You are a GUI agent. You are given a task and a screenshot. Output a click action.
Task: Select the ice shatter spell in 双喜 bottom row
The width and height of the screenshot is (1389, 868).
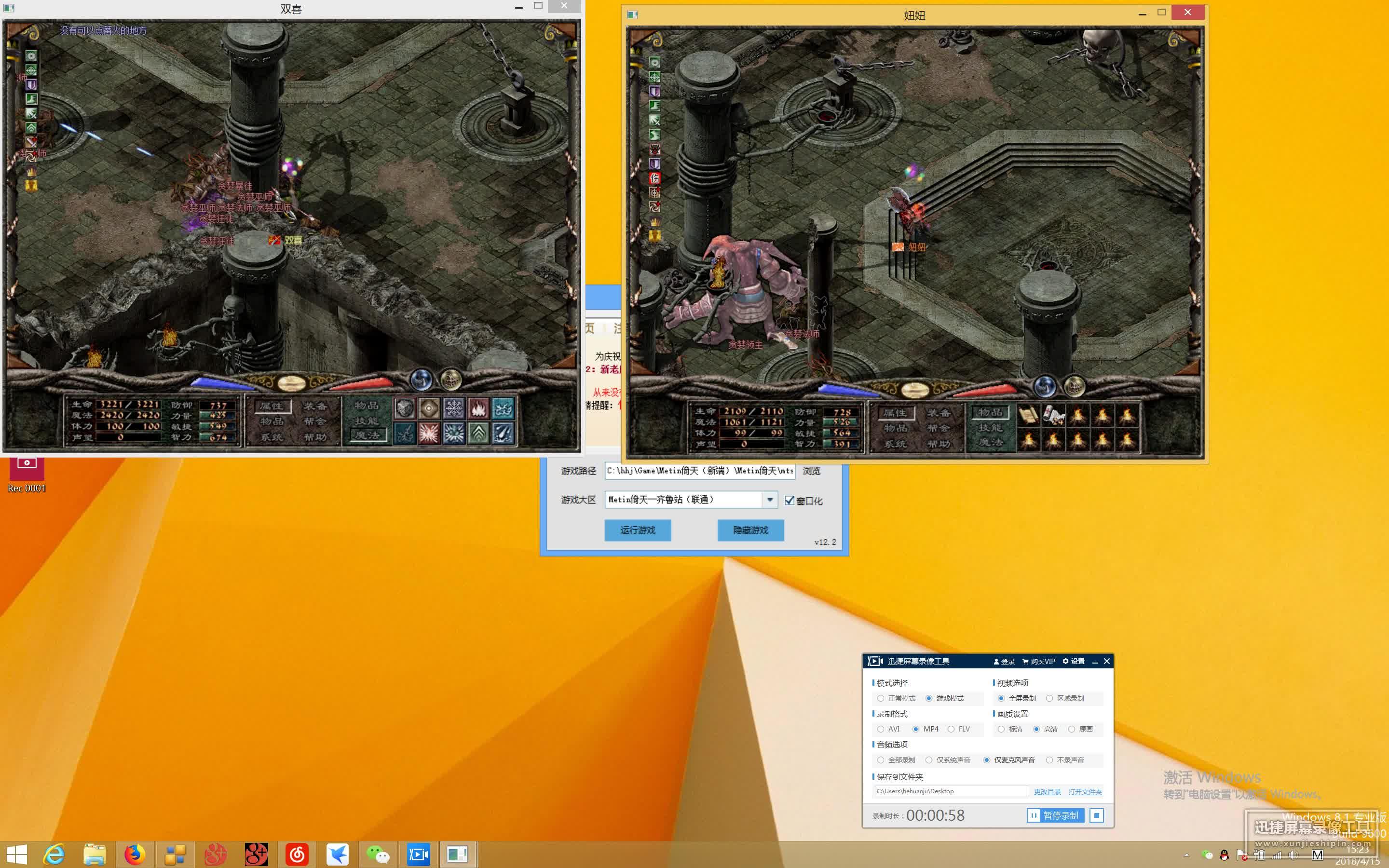pyautogui.click(x=454, y=433)
